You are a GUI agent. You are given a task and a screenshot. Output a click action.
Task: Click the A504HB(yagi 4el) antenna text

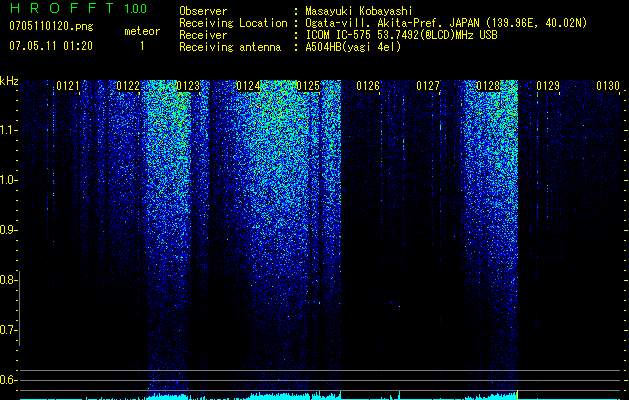[353, 47]
